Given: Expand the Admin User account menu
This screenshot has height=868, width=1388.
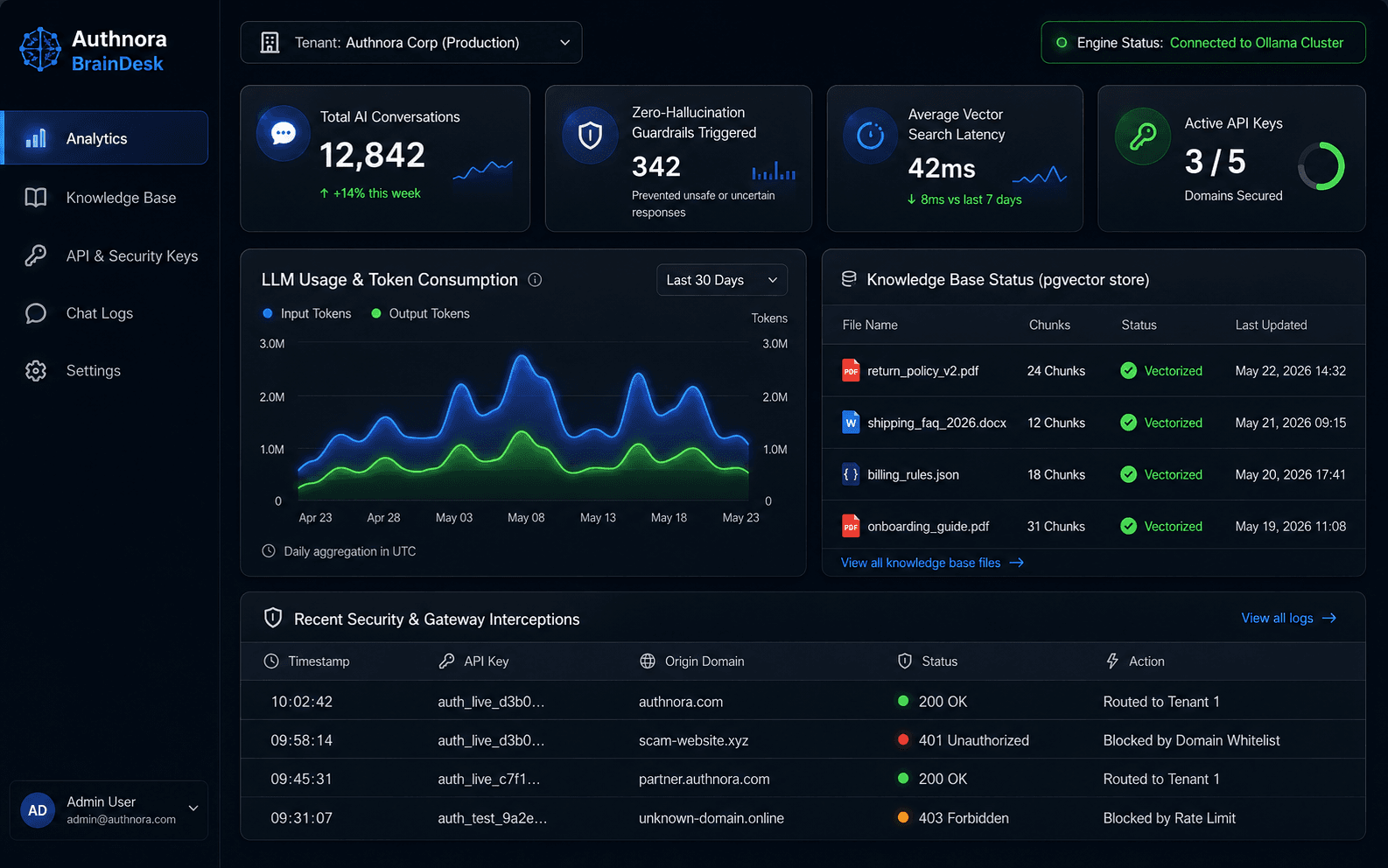Looking at the screenshot, I should [193, 808].
